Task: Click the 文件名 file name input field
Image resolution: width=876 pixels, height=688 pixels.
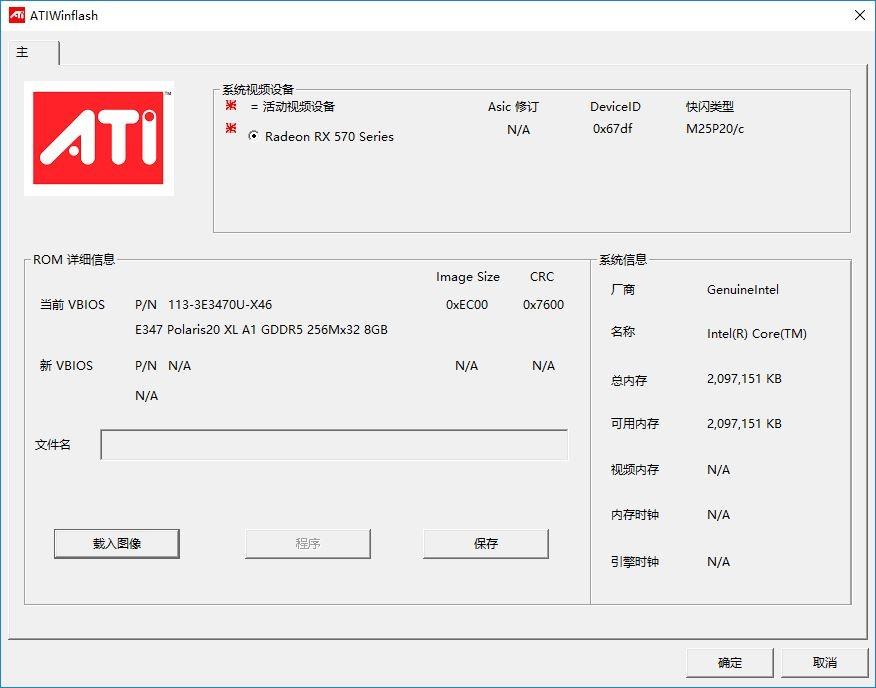Action: [x=334, y=445]
